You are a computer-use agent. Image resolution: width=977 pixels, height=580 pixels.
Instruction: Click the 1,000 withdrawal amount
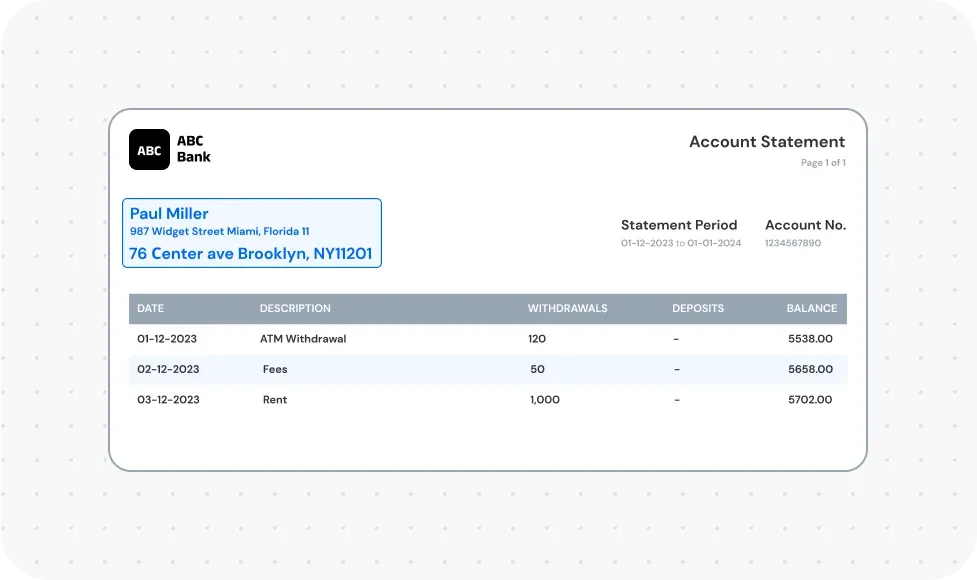[x=544, y=400]
